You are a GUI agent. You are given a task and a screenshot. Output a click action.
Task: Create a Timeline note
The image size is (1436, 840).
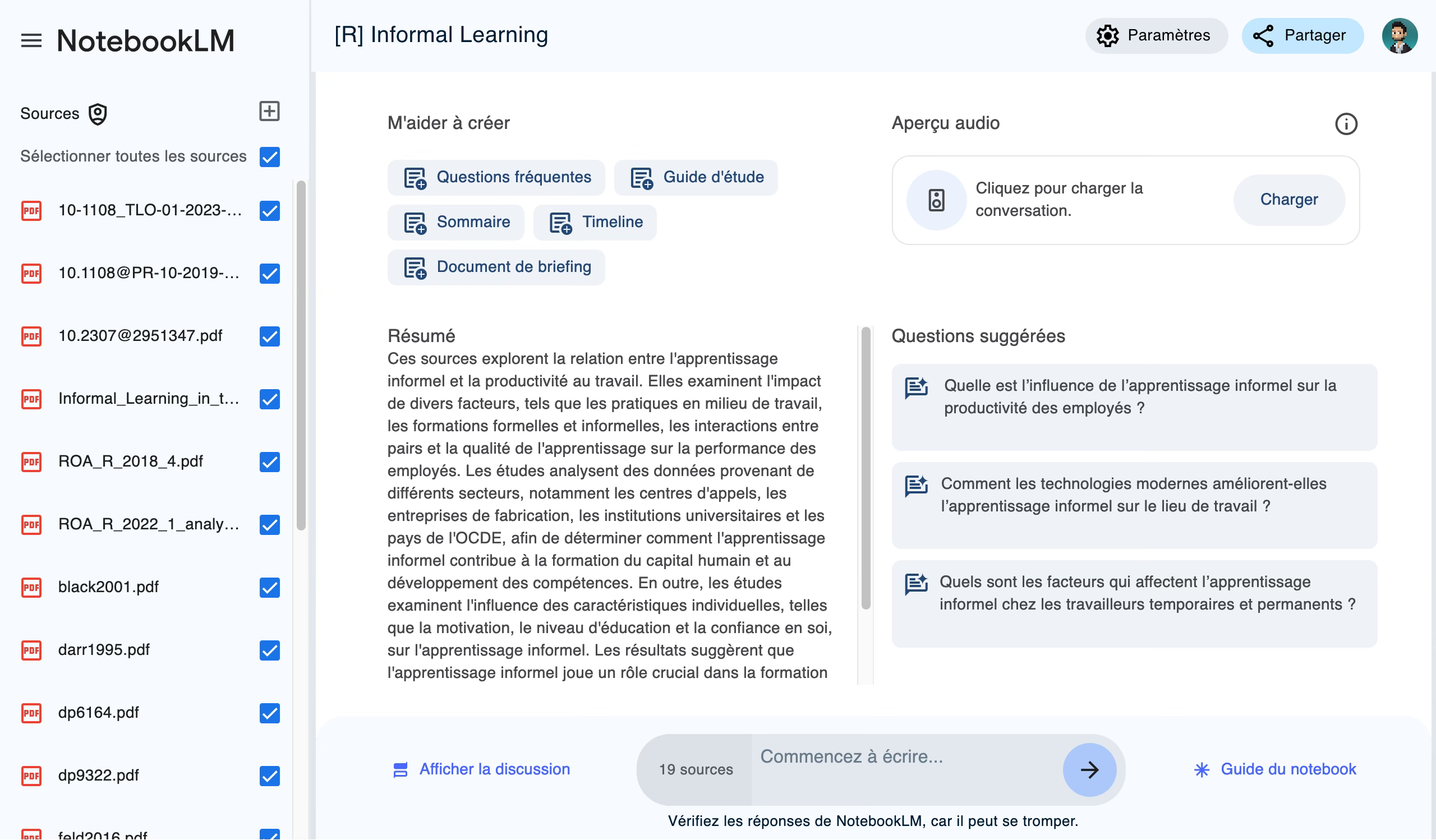(595, 222)
